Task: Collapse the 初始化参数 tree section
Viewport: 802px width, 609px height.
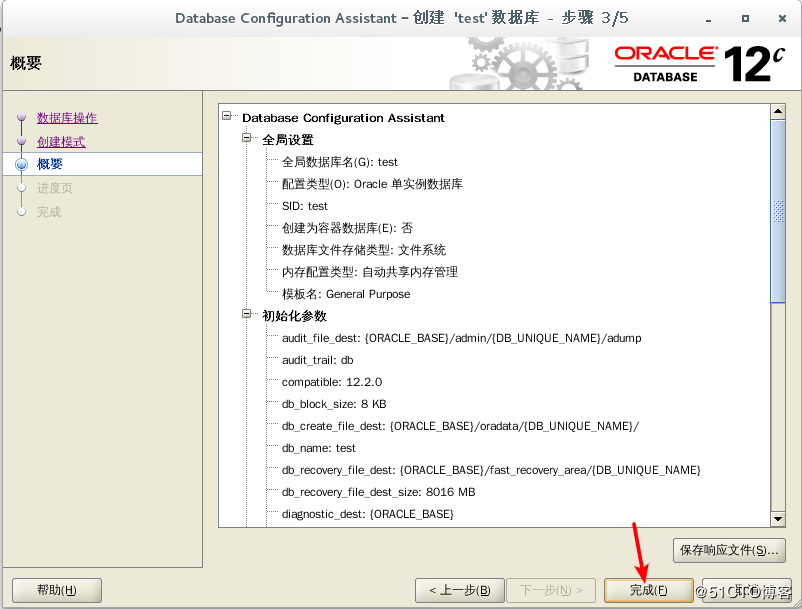Action: click(x=247, y=314)
